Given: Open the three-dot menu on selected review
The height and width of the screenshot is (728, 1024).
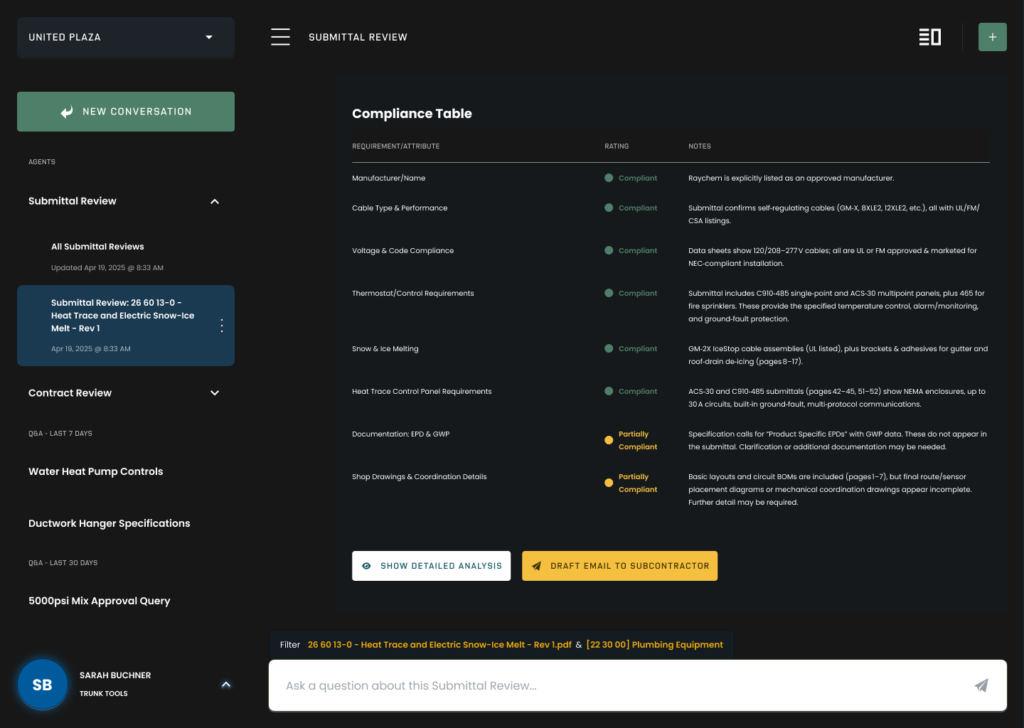Looking at the screenshot, I should (x=222, y=326).
